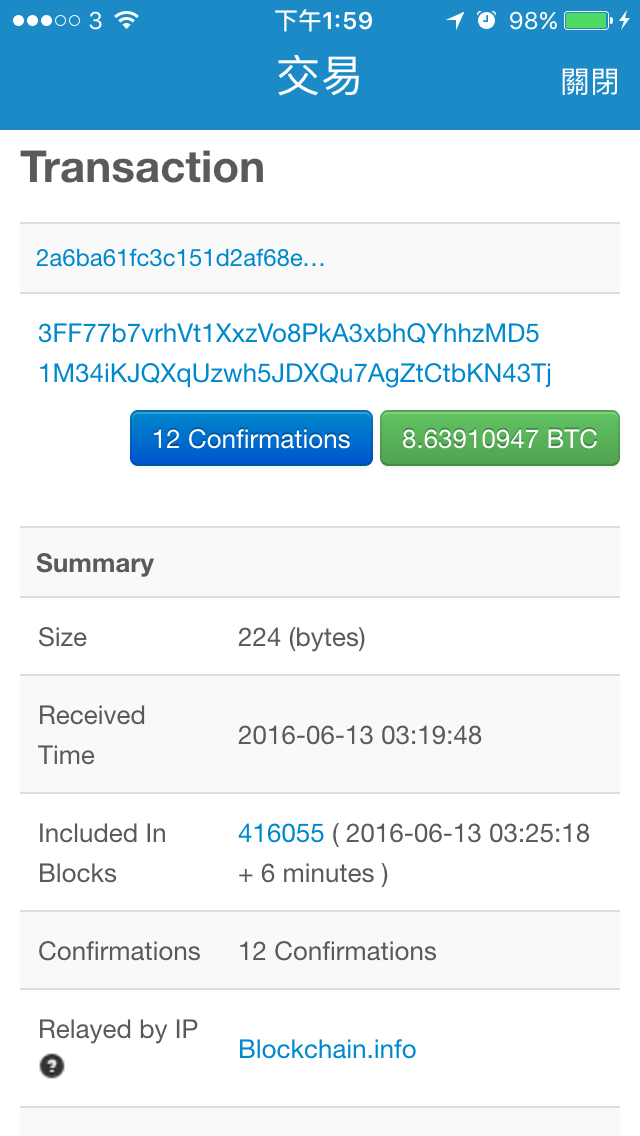Tap the Transaction heading
This screenshot has height=1136, width=640.
click(143, 167)
